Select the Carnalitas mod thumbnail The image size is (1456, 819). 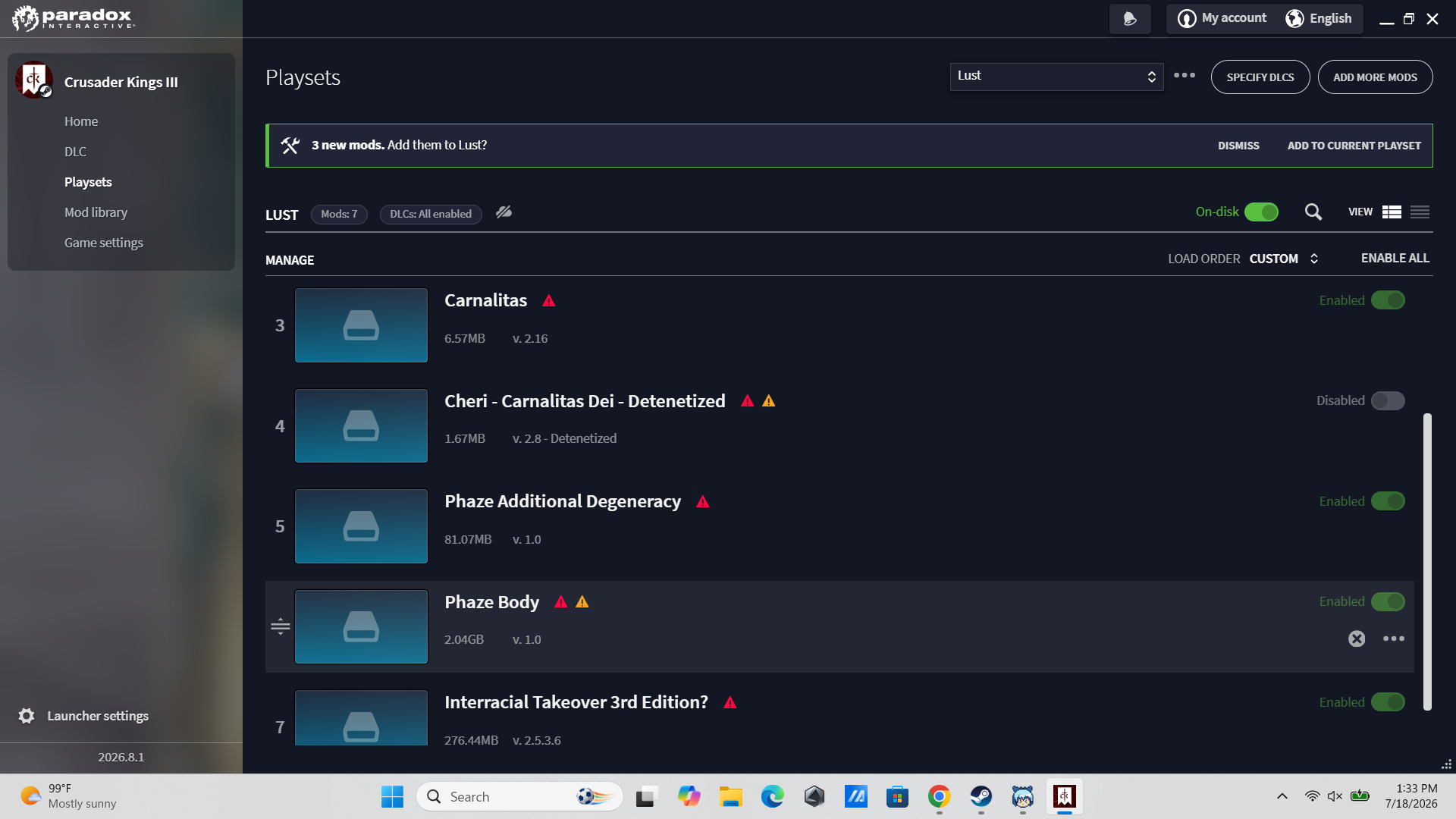point(361,325)
